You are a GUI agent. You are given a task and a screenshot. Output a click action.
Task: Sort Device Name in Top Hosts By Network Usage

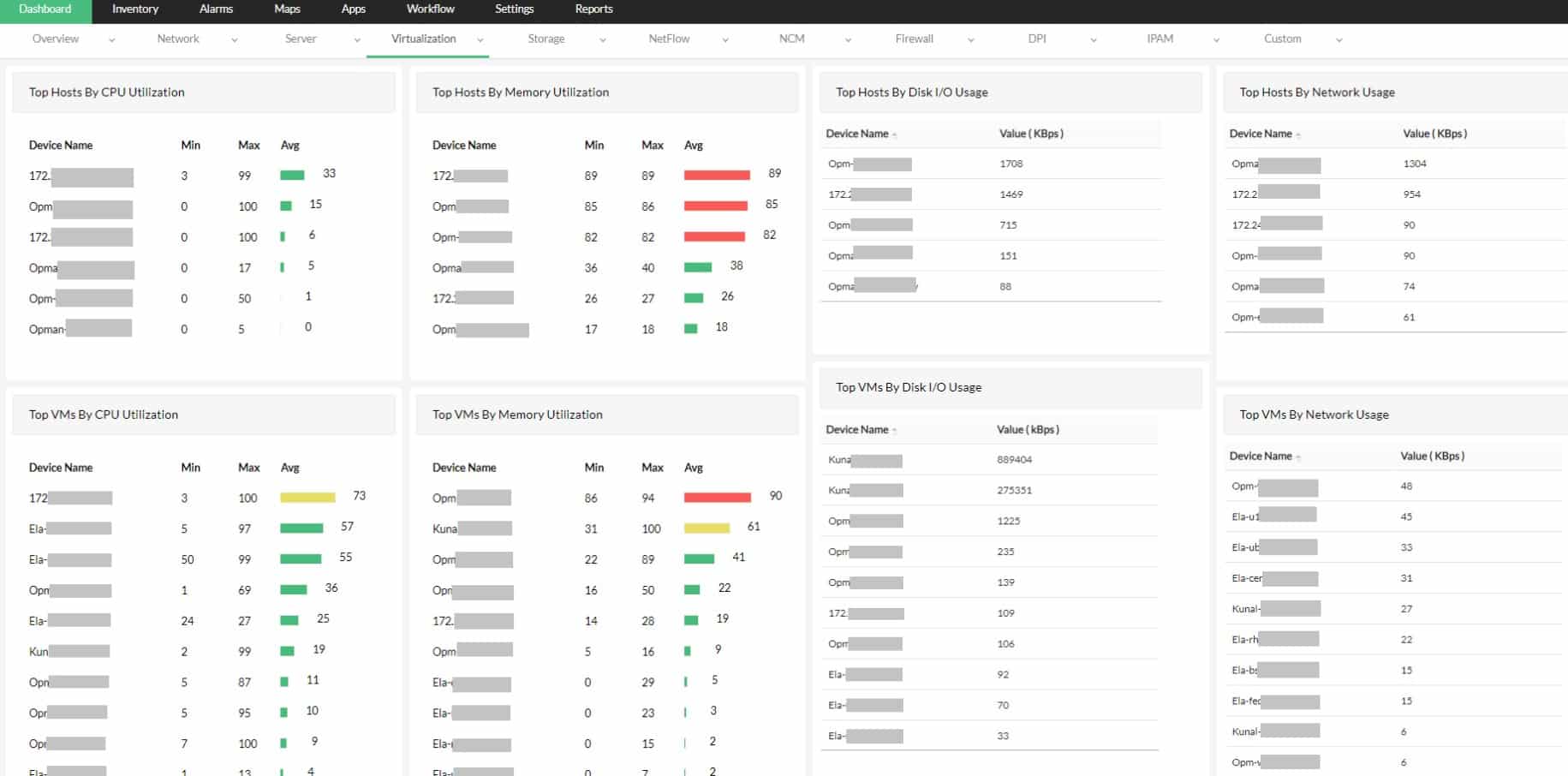[x=1300, y=134]
